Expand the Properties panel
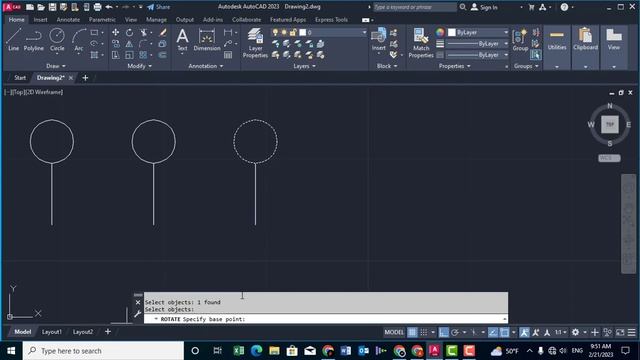The width and height of the screenshot is (640, 360). [x=454, y=66]
